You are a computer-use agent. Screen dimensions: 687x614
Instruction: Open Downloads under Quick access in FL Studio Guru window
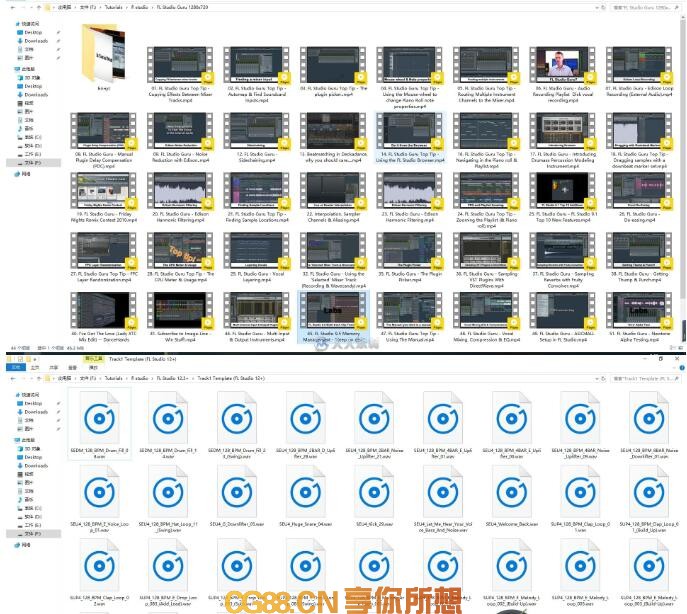click(35, 41)
